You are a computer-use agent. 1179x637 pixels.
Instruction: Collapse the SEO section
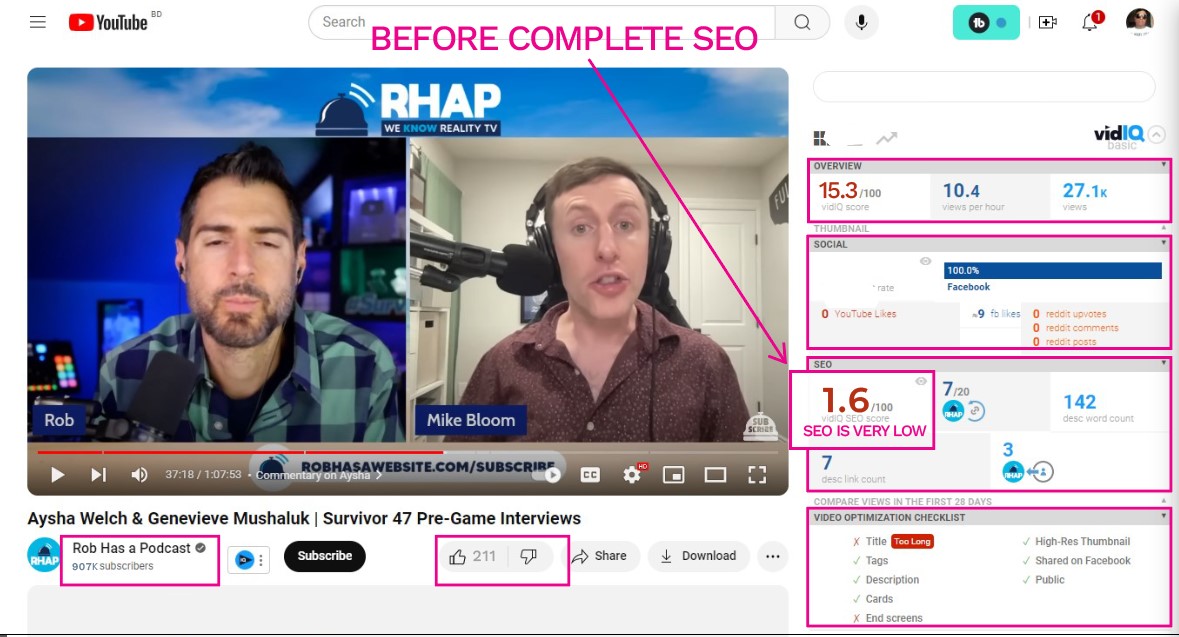1164,363
